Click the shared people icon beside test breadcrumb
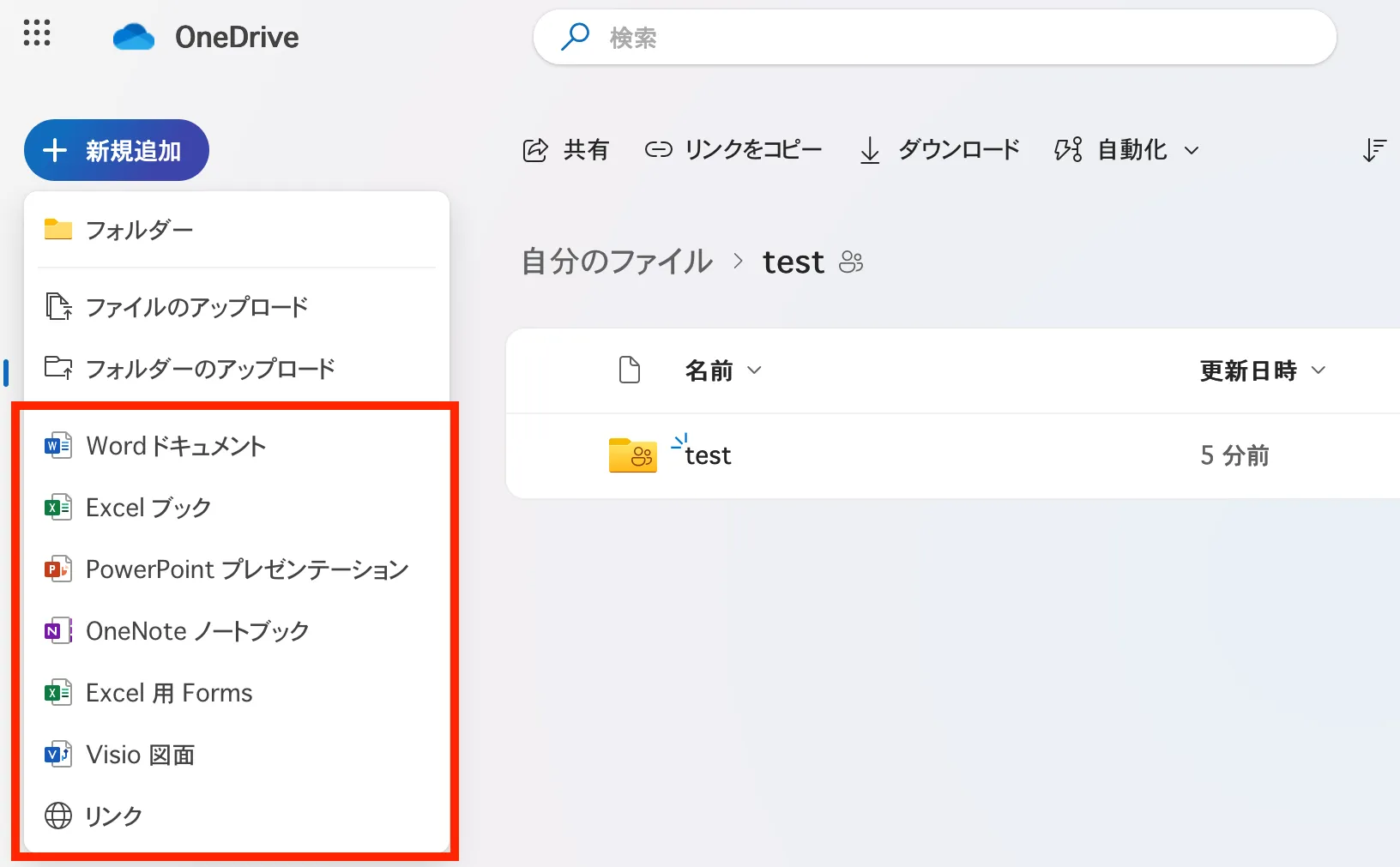The image size is (1400, 867). [851, 262]
